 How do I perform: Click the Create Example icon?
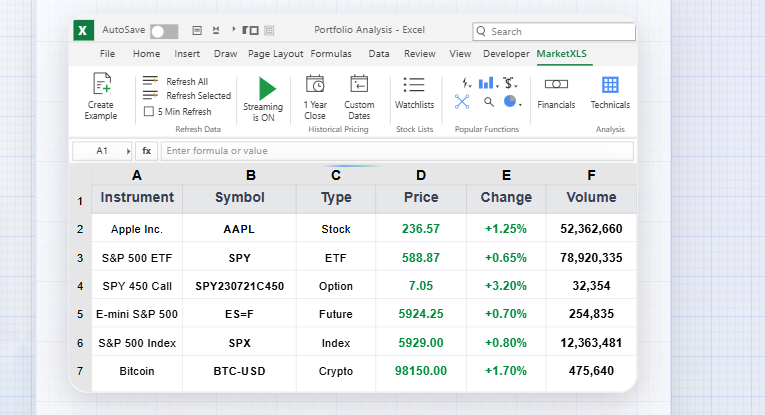(101, 85)
